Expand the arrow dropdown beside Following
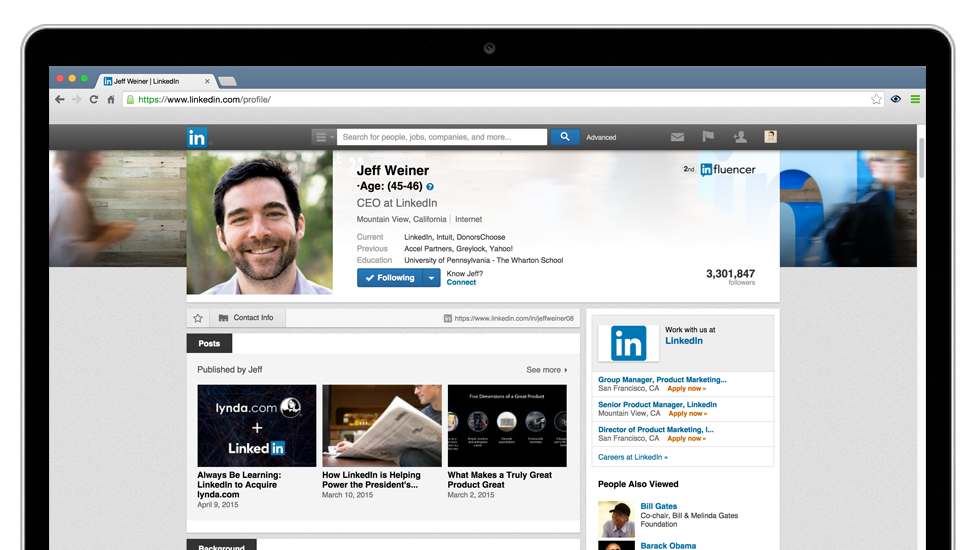 point(431,278)
